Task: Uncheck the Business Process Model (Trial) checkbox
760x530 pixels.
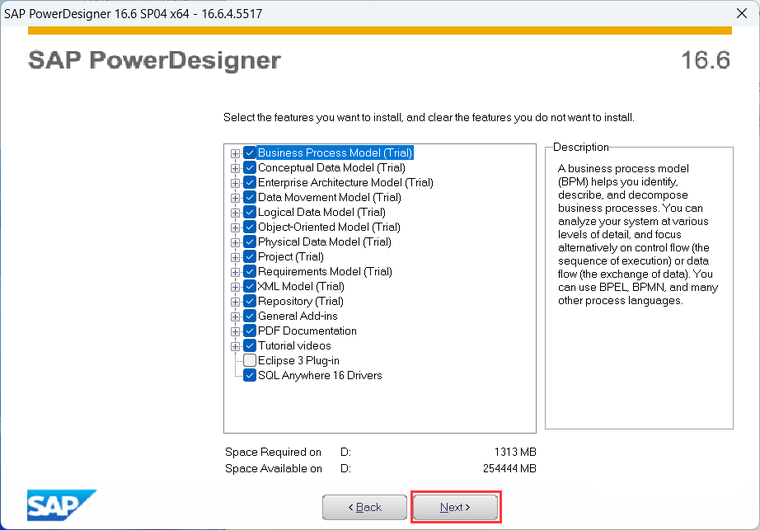Action: point(250,153)
